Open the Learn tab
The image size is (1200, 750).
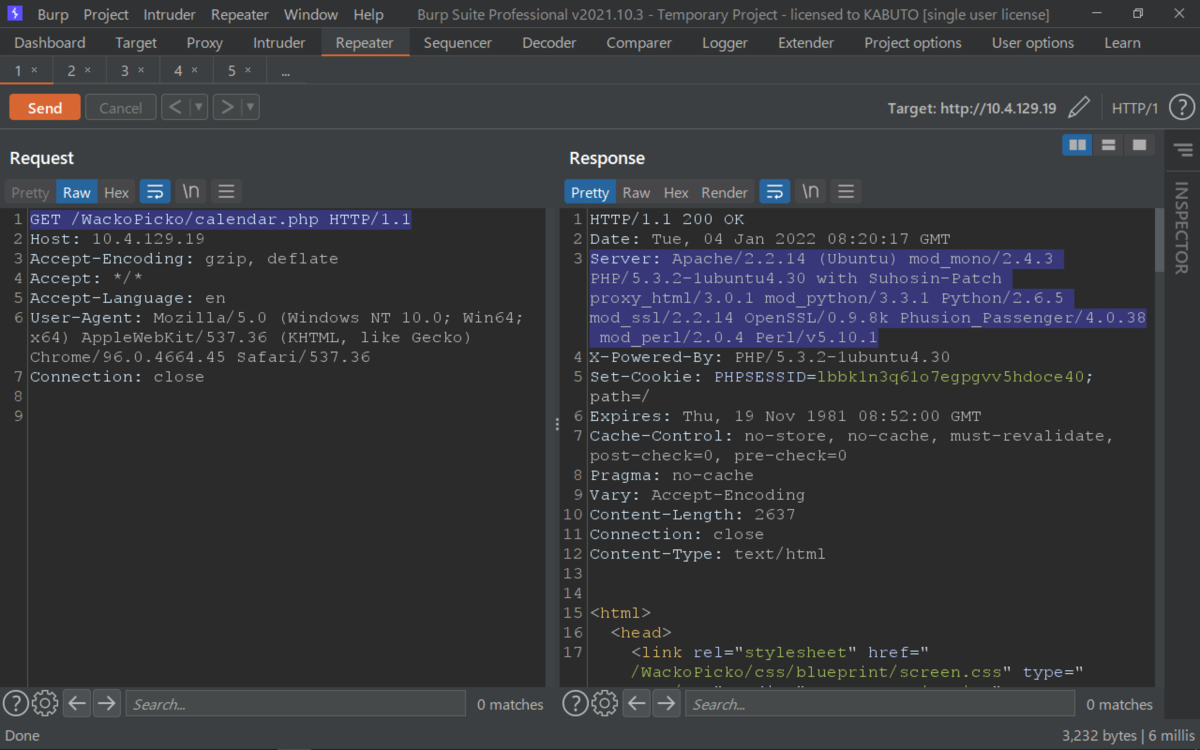click(1122, 43)
